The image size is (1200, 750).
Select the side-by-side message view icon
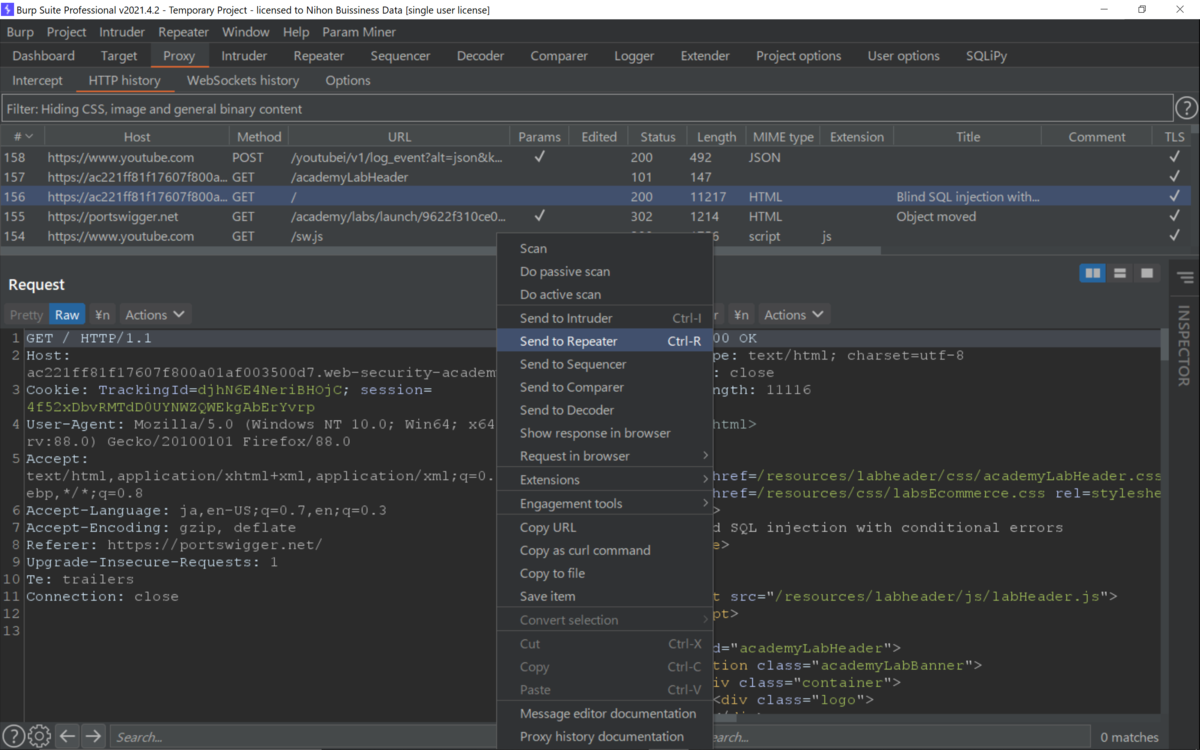tap(1091, 272)
